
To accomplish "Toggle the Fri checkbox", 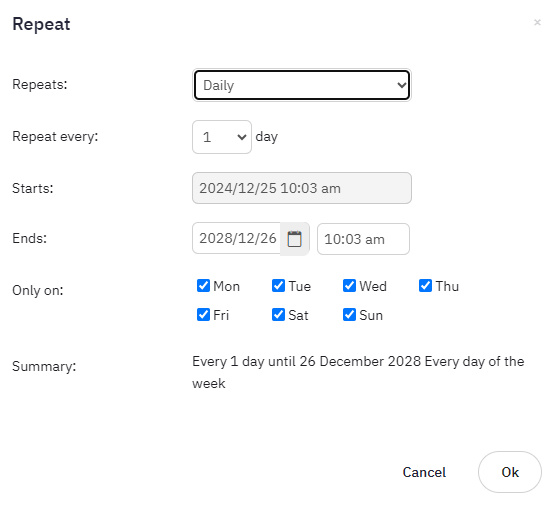I will point(203,314).
